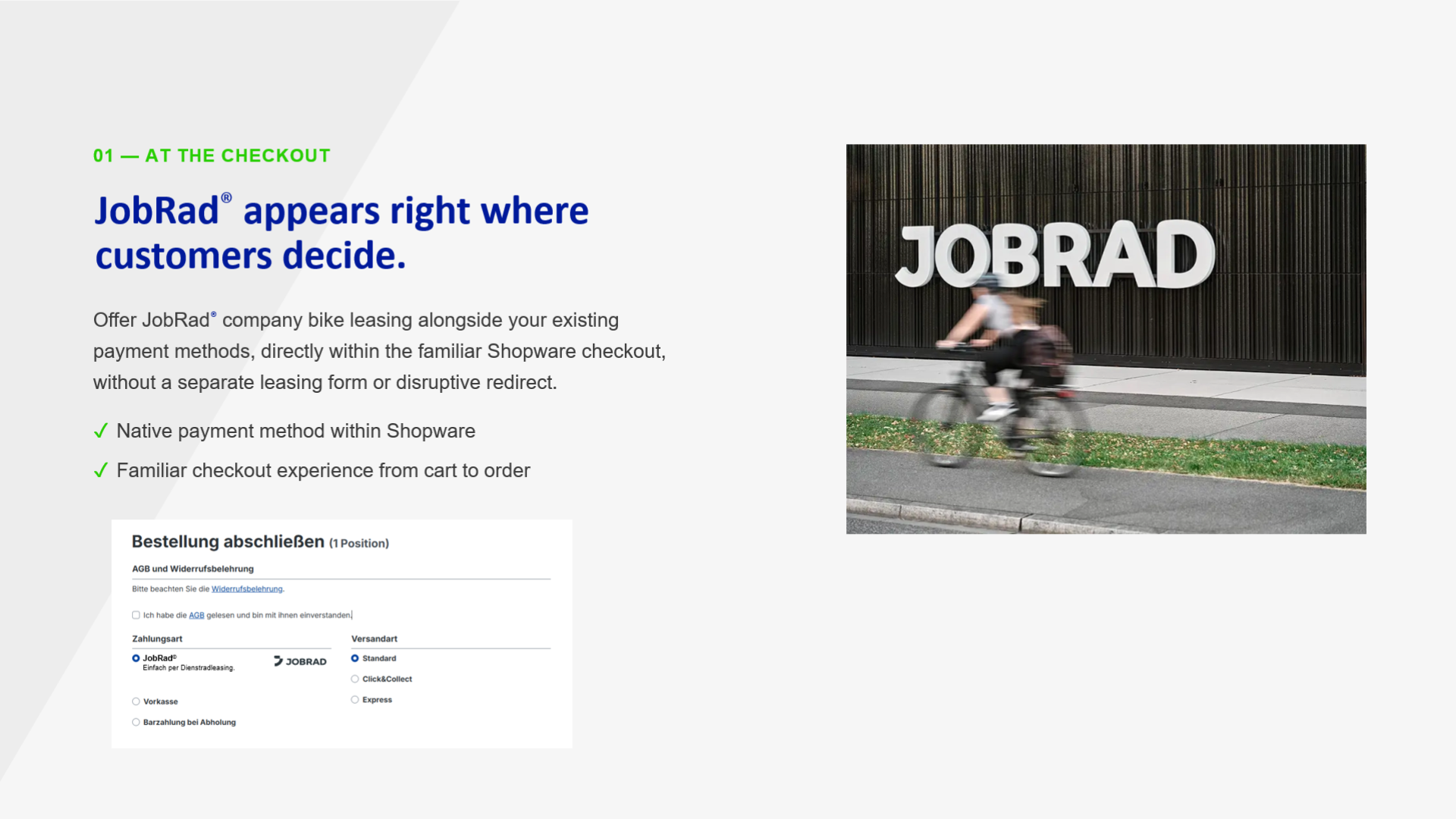Screen dimensions: 1456x819
Task: Click the JobRad logo in Zahlungsart
Action: point(300,661)
